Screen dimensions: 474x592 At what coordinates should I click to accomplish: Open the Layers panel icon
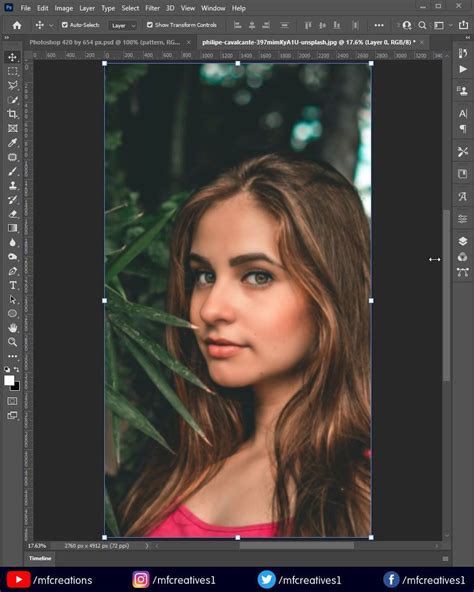(x=463, y=241)
